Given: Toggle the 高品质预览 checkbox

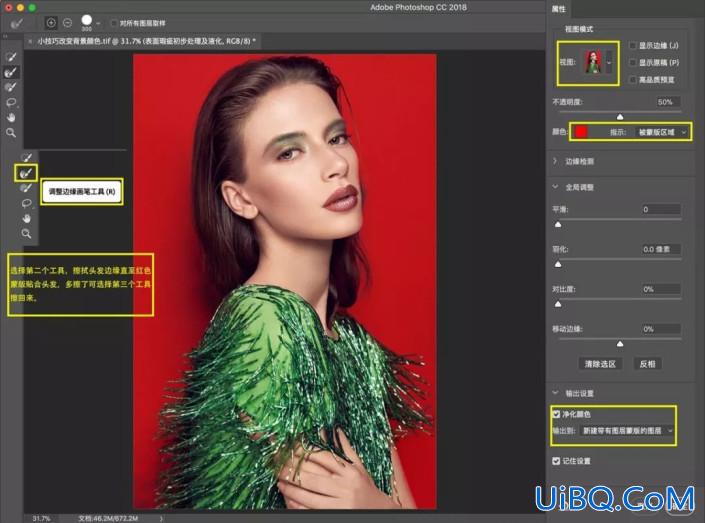Looking at the screenshot, I should [633, 80].
